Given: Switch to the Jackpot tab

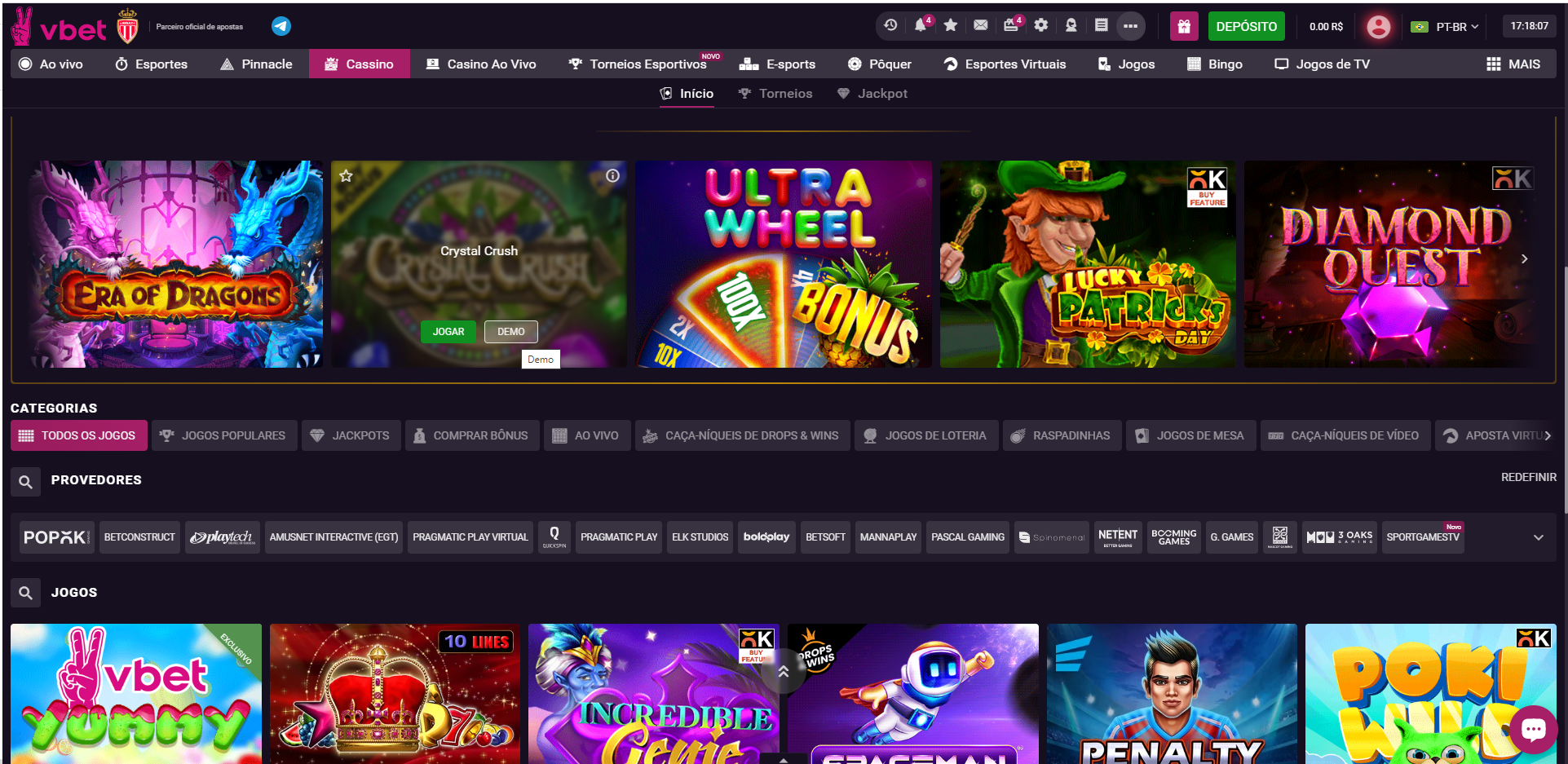Looking at the screenshot, I should pos(872,94).
